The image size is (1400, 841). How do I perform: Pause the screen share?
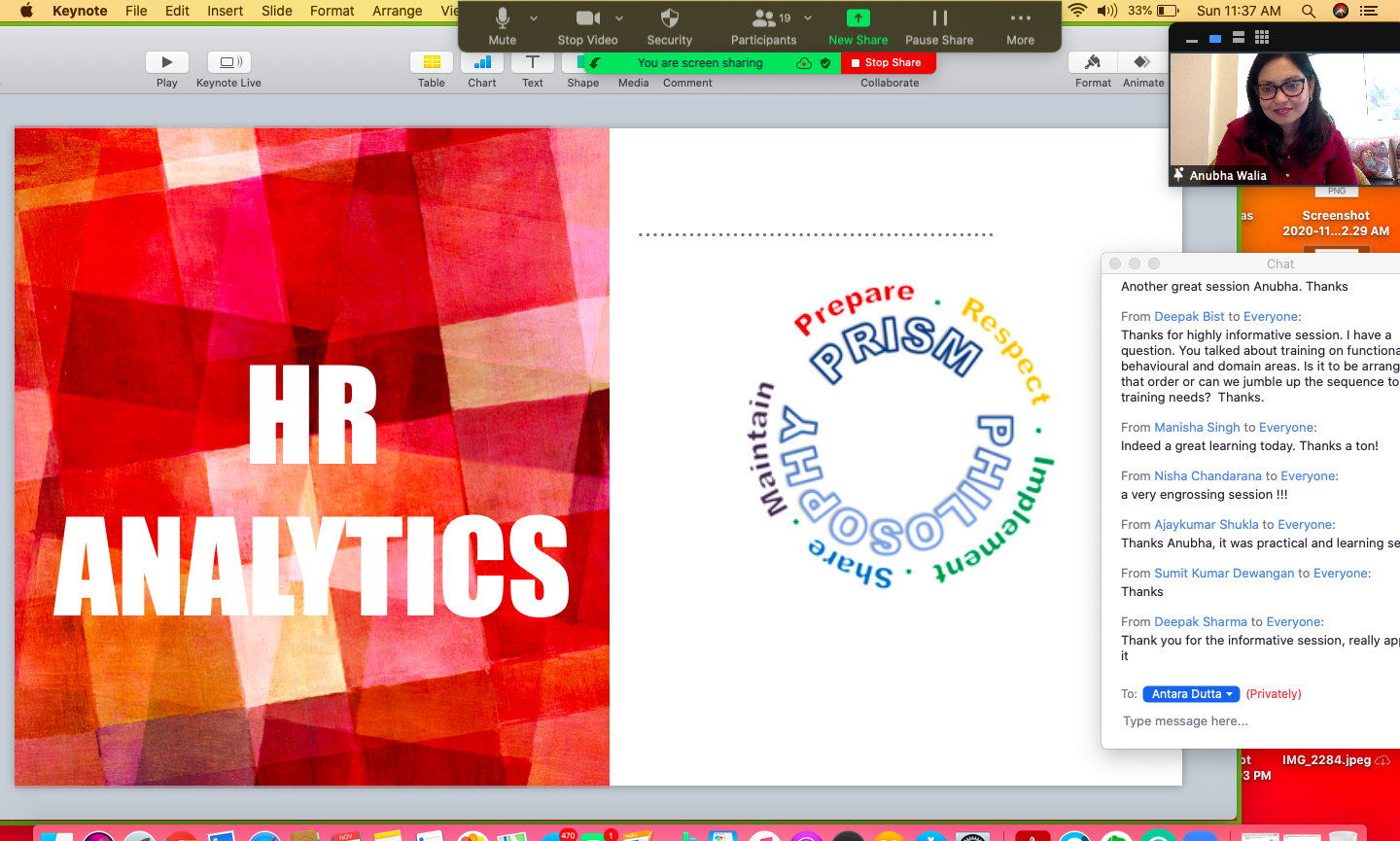(939, 19)
